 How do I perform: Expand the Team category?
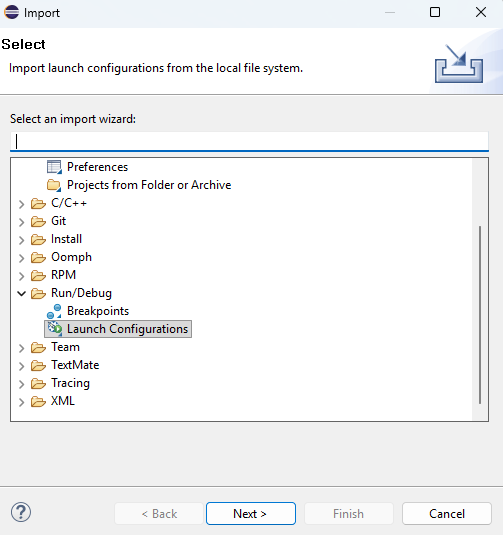tap(21, 348)
